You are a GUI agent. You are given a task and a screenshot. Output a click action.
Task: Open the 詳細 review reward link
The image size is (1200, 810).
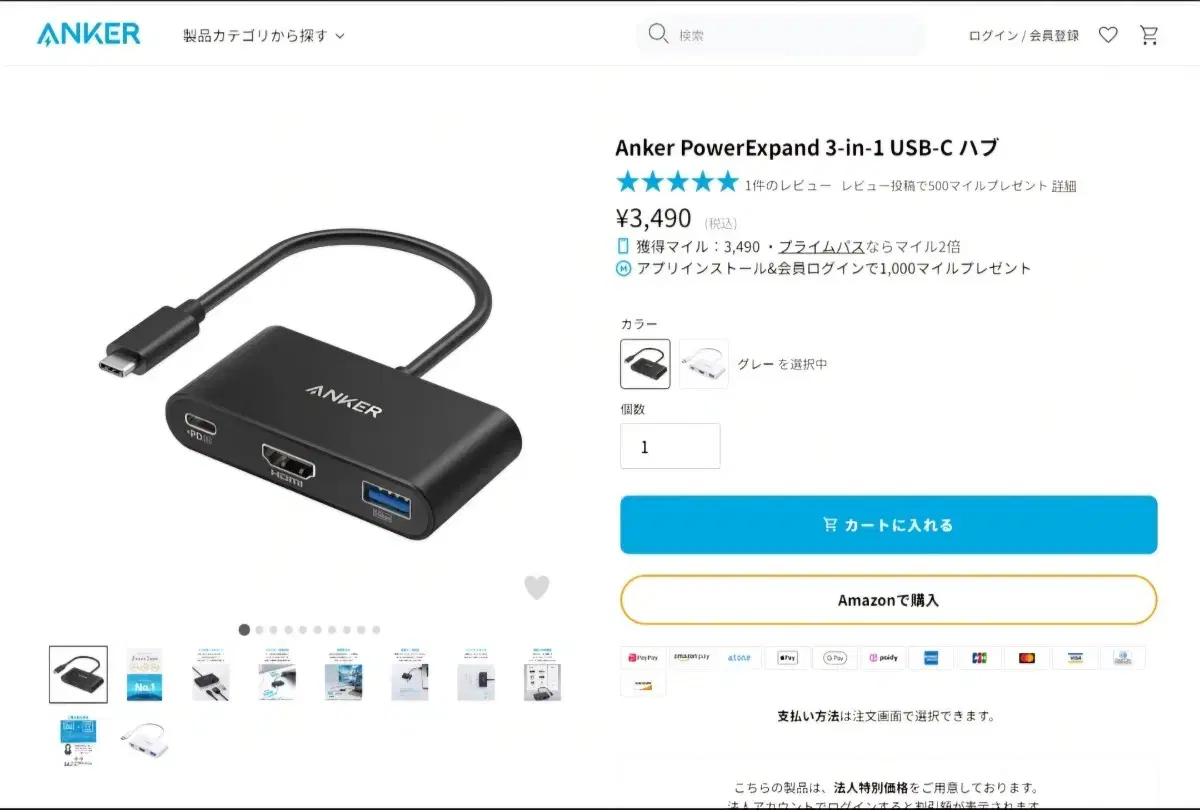[x=1064, y=186]
